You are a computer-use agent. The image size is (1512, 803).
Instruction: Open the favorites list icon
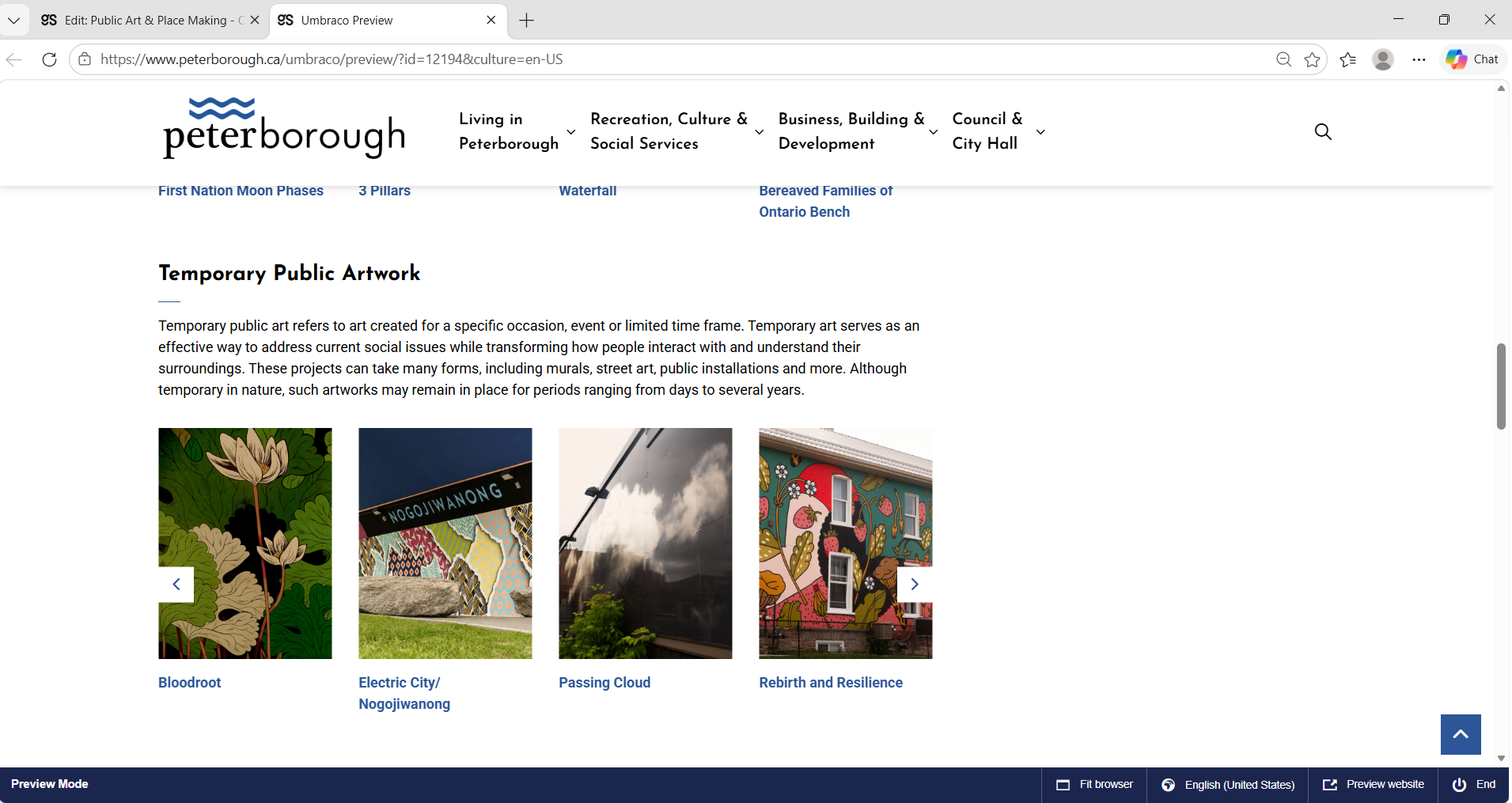click(1348, 59)
